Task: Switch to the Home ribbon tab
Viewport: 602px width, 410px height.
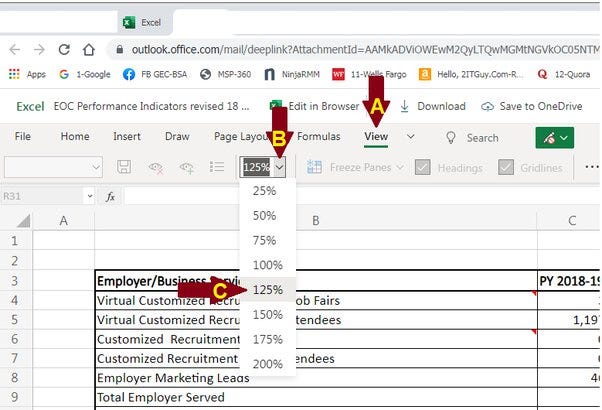Action: 75,136
